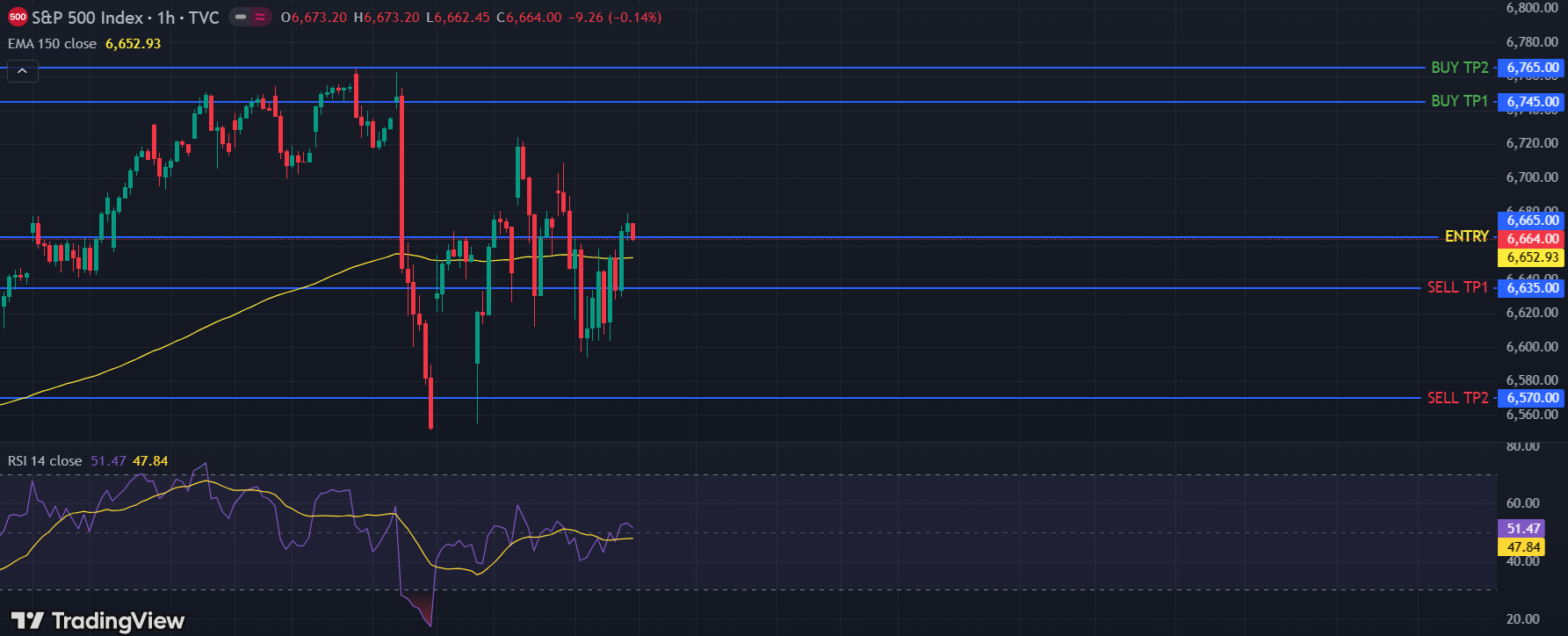Click the TradingView logo in the corner
Image resolution: width=1568 pixels, height=636 pixels.
98,621
